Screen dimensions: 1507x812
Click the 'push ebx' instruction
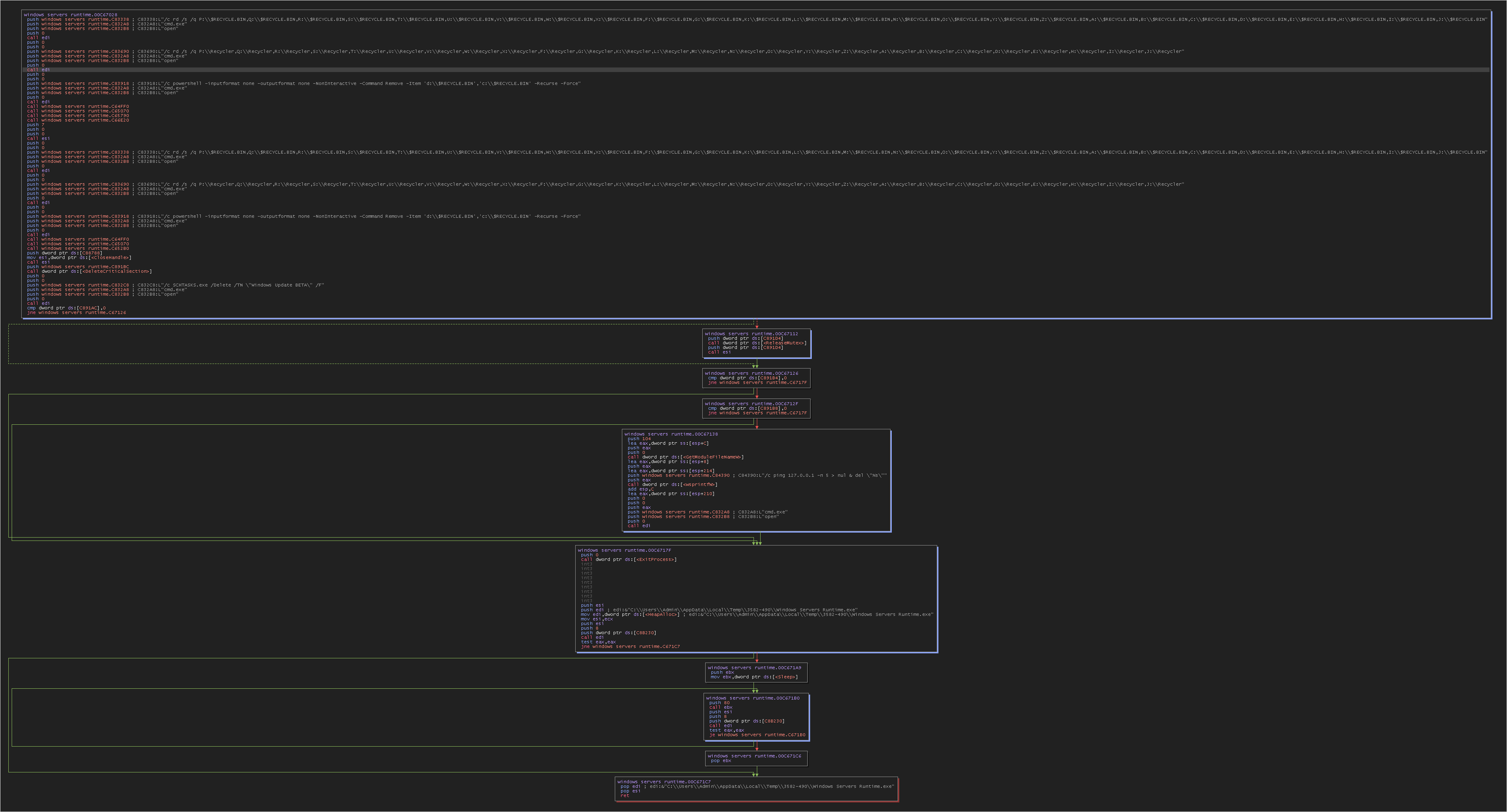(722, 672)
